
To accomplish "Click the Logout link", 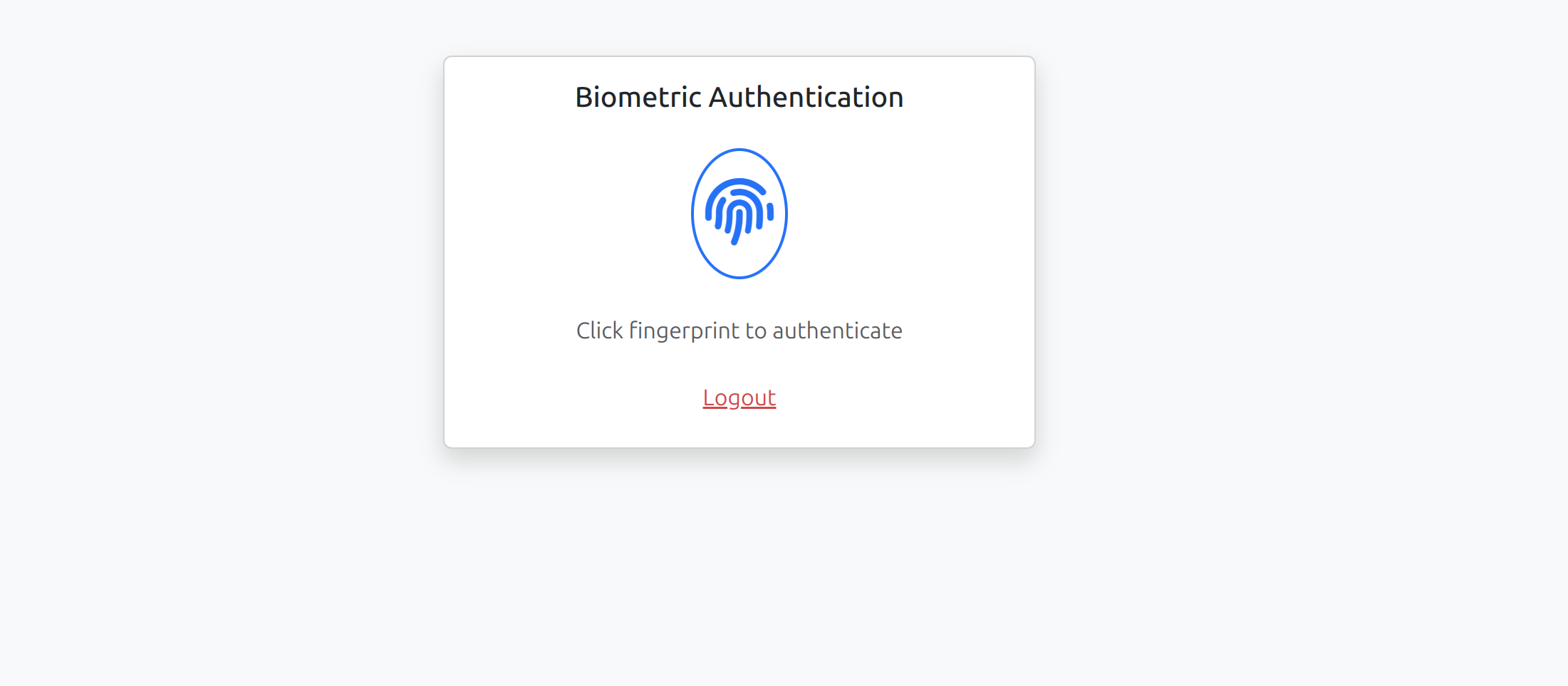I will coord(739,397).
